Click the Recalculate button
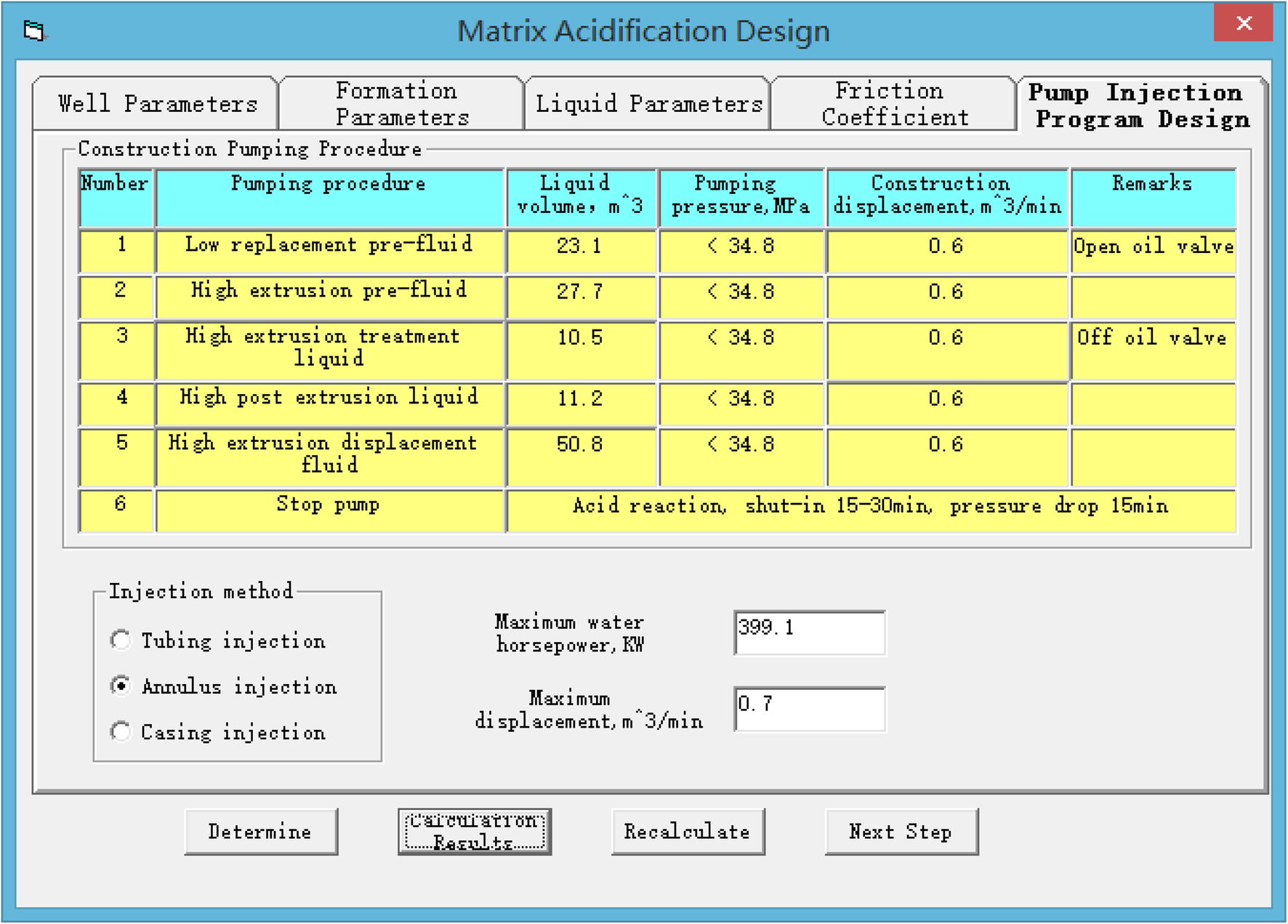This screenshot has height=924, width=1288. click(x=687, y=831)
